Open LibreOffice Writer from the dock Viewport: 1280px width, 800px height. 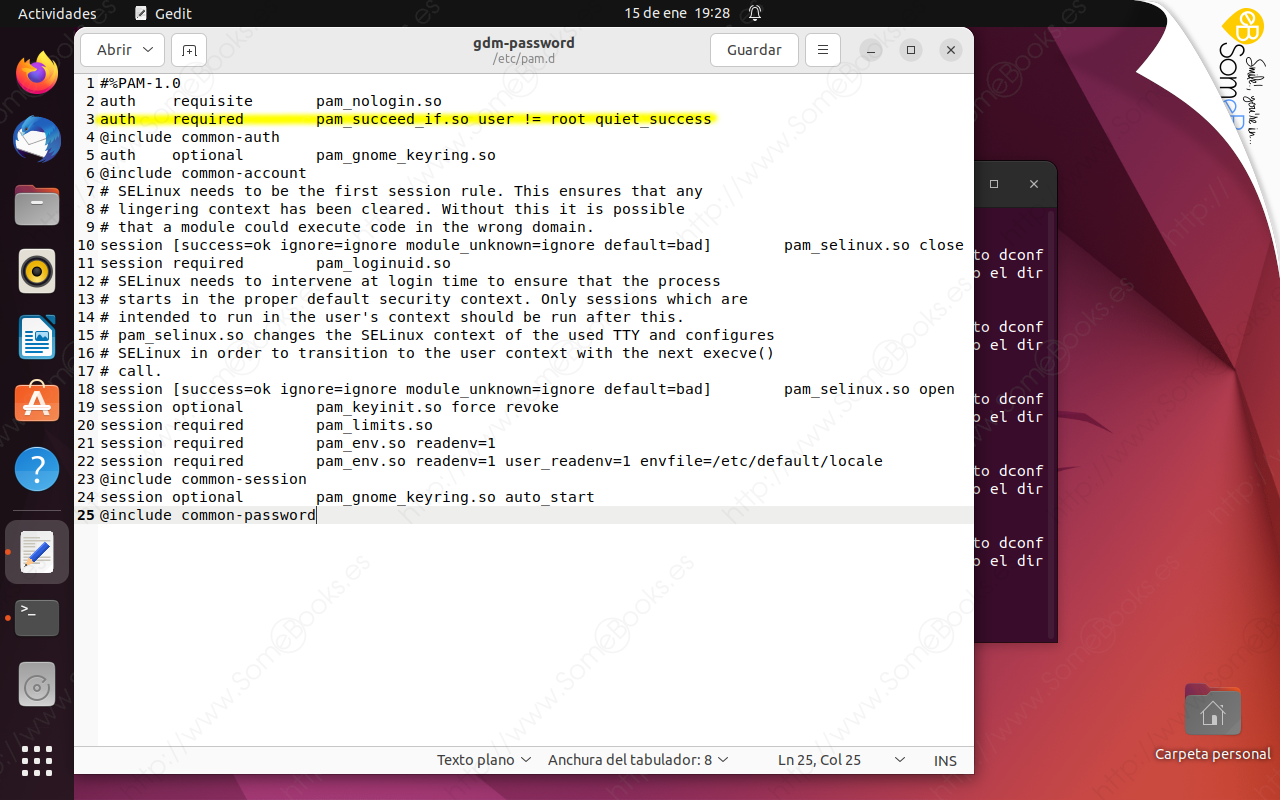(x=36, y=336)
